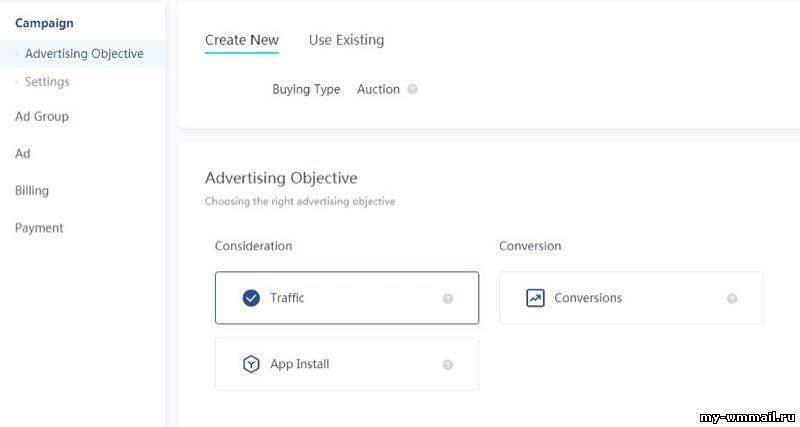Select the App Install objective card
This screenshot has height=427, width=800.
[347, 364]
